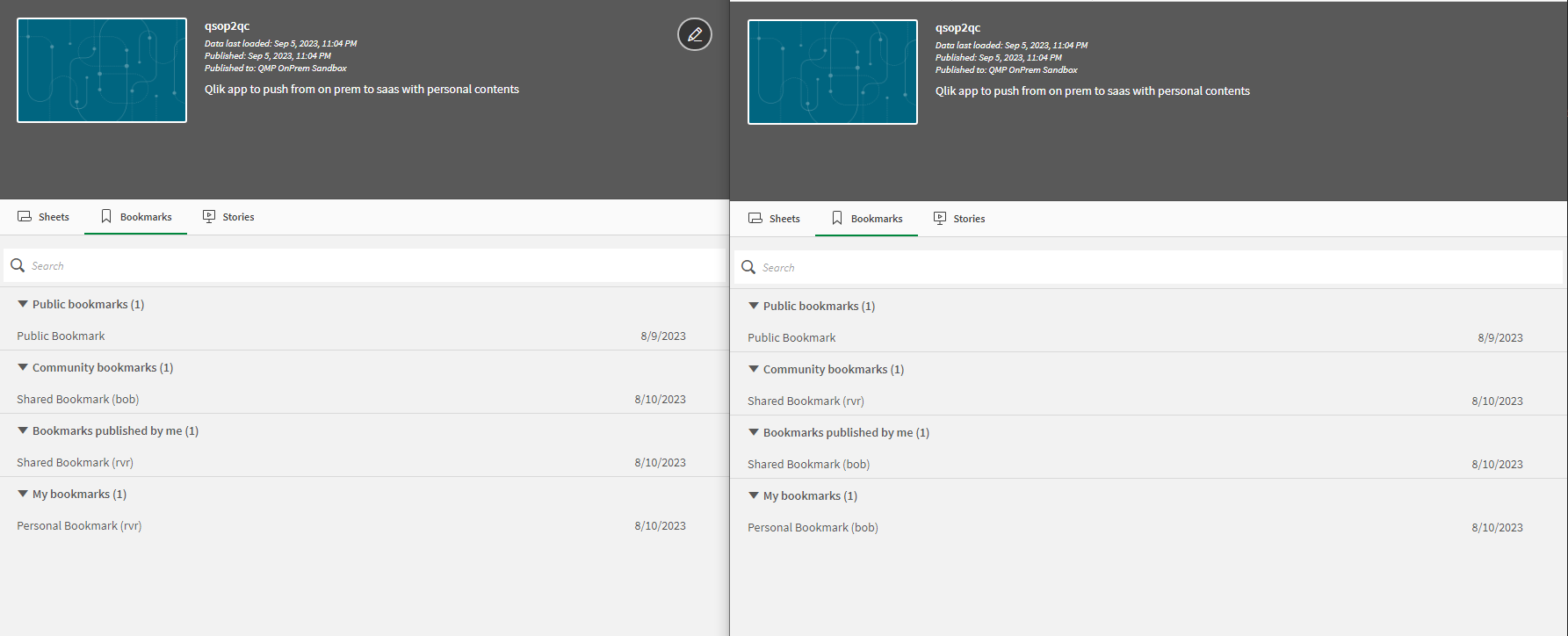1568x636 pixels.
Task: Click the Sheets tab icon in left window
Action: tap(25, 216)
